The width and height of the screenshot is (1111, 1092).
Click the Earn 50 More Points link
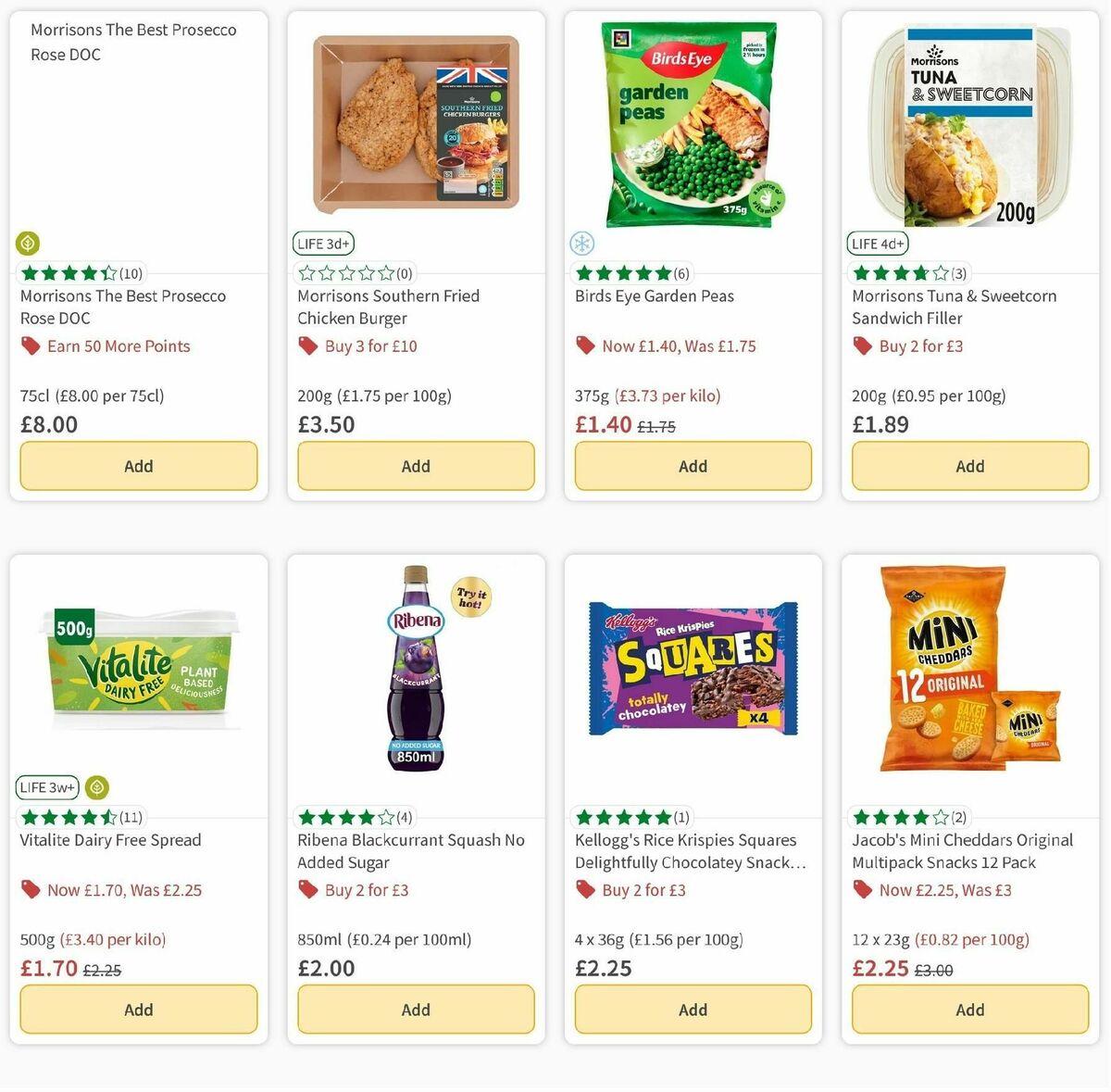[x=119, y=345]
